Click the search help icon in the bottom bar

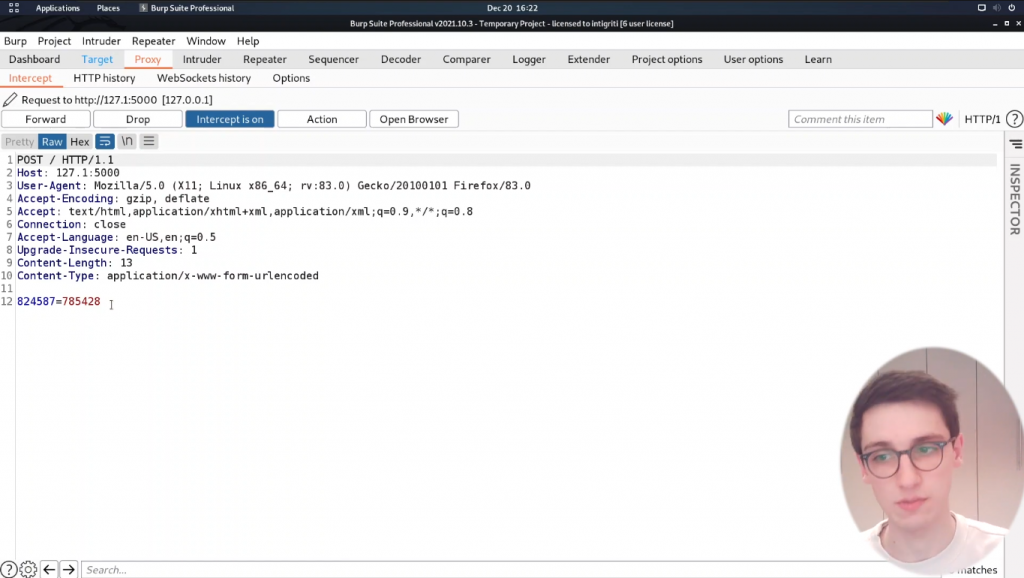(8, 570)
